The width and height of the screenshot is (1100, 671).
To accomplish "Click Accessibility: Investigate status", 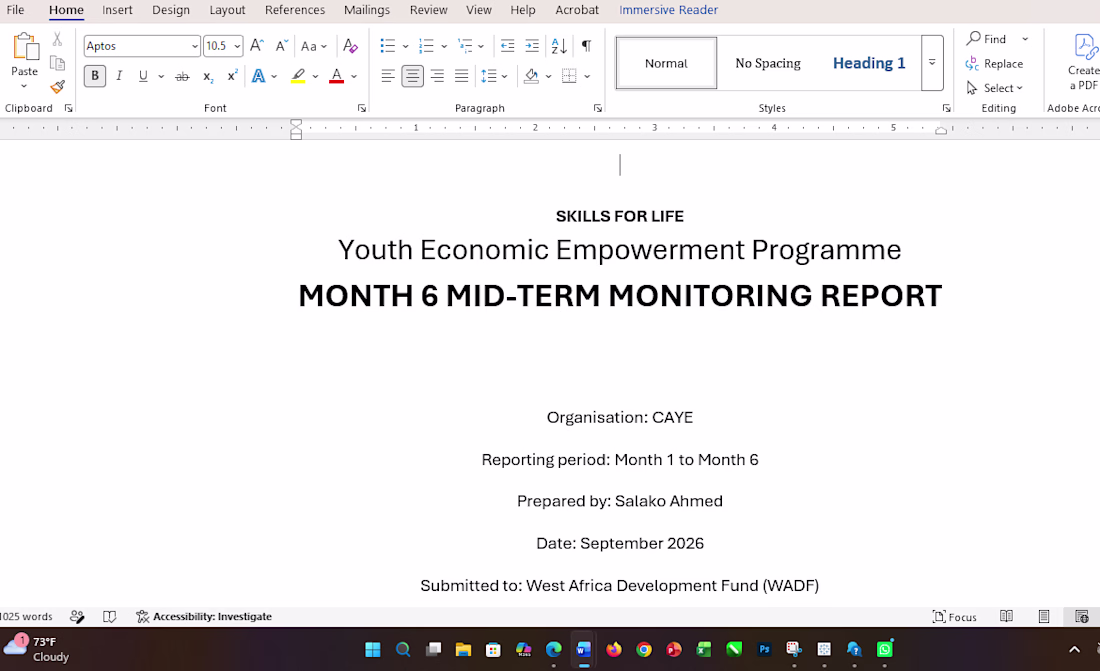I will coord(204,616).
